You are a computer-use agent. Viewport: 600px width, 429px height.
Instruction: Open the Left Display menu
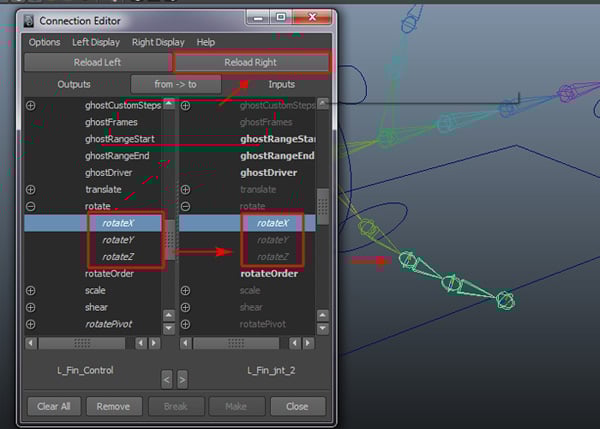(x=96, y=42)
